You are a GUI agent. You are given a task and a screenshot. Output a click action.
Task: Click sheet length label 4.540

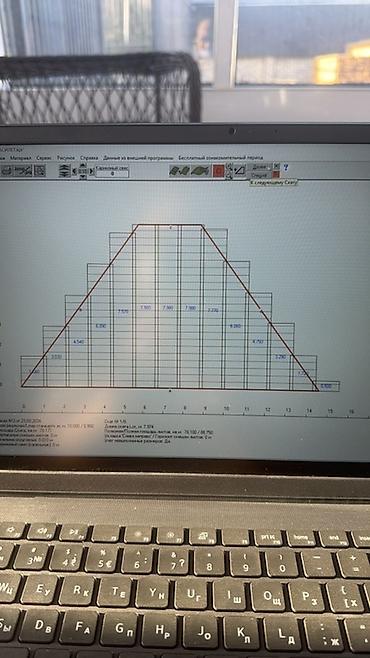tap(78, 342)
